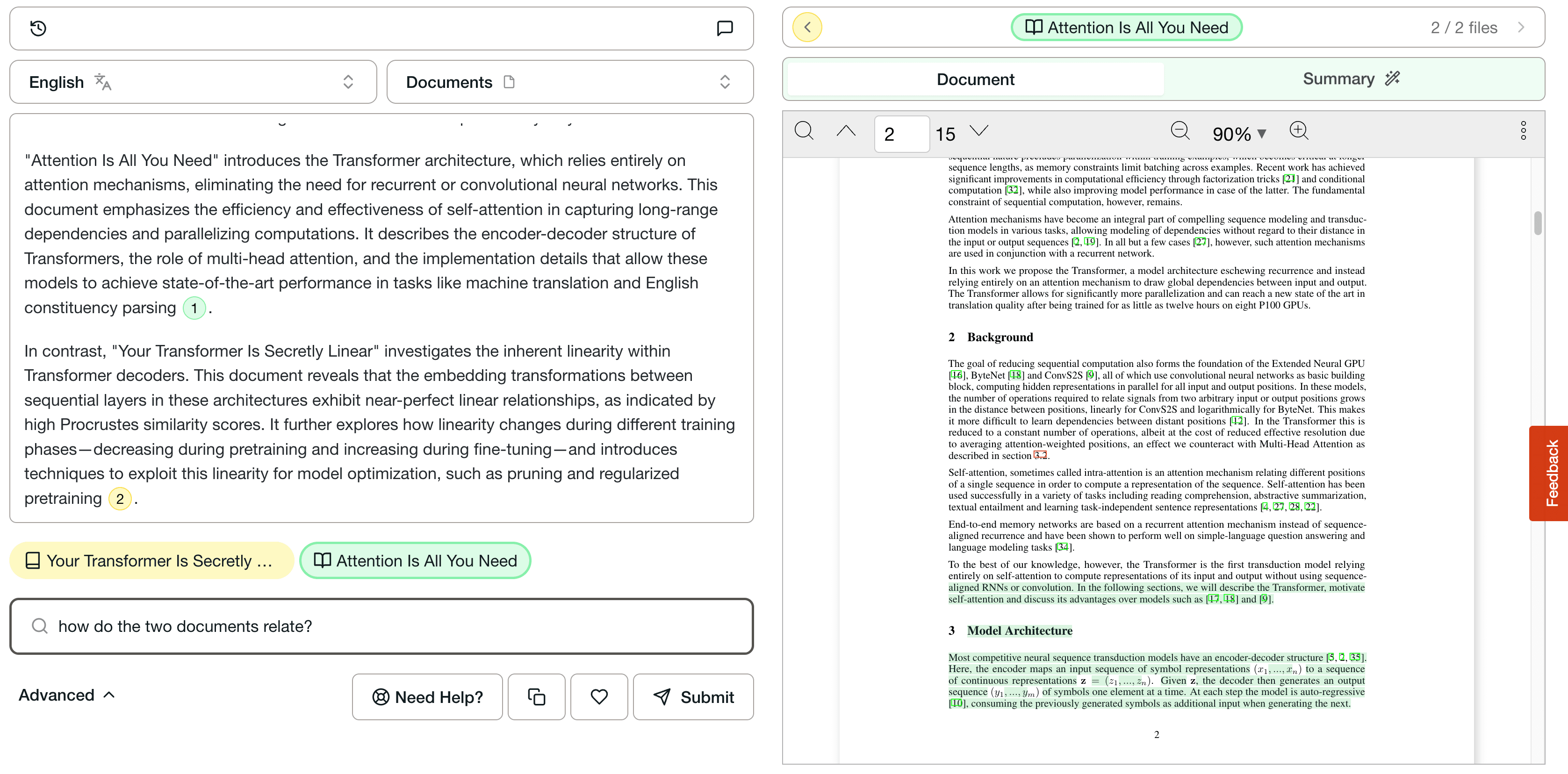Viewport: 1568px width, 774px height.
Task: Go to the next file arrow
Action: pyautogui.click(x=1521, y=28)
